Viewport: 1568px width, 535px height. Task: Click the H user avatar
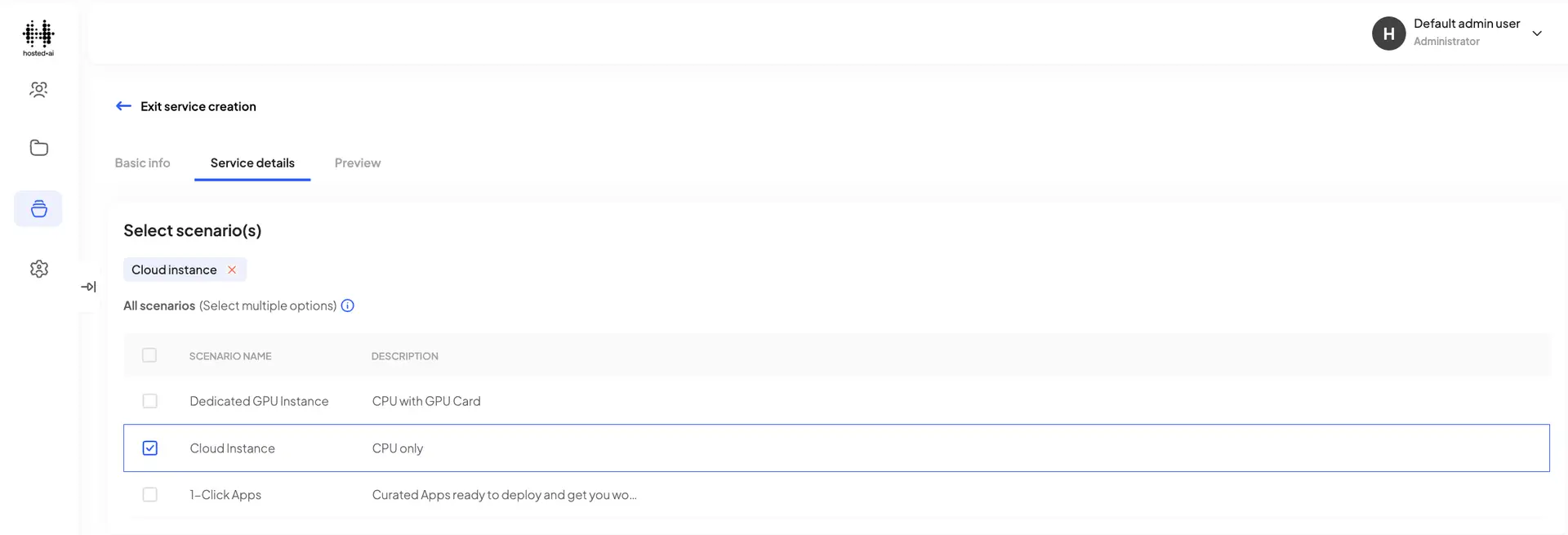1388,33
